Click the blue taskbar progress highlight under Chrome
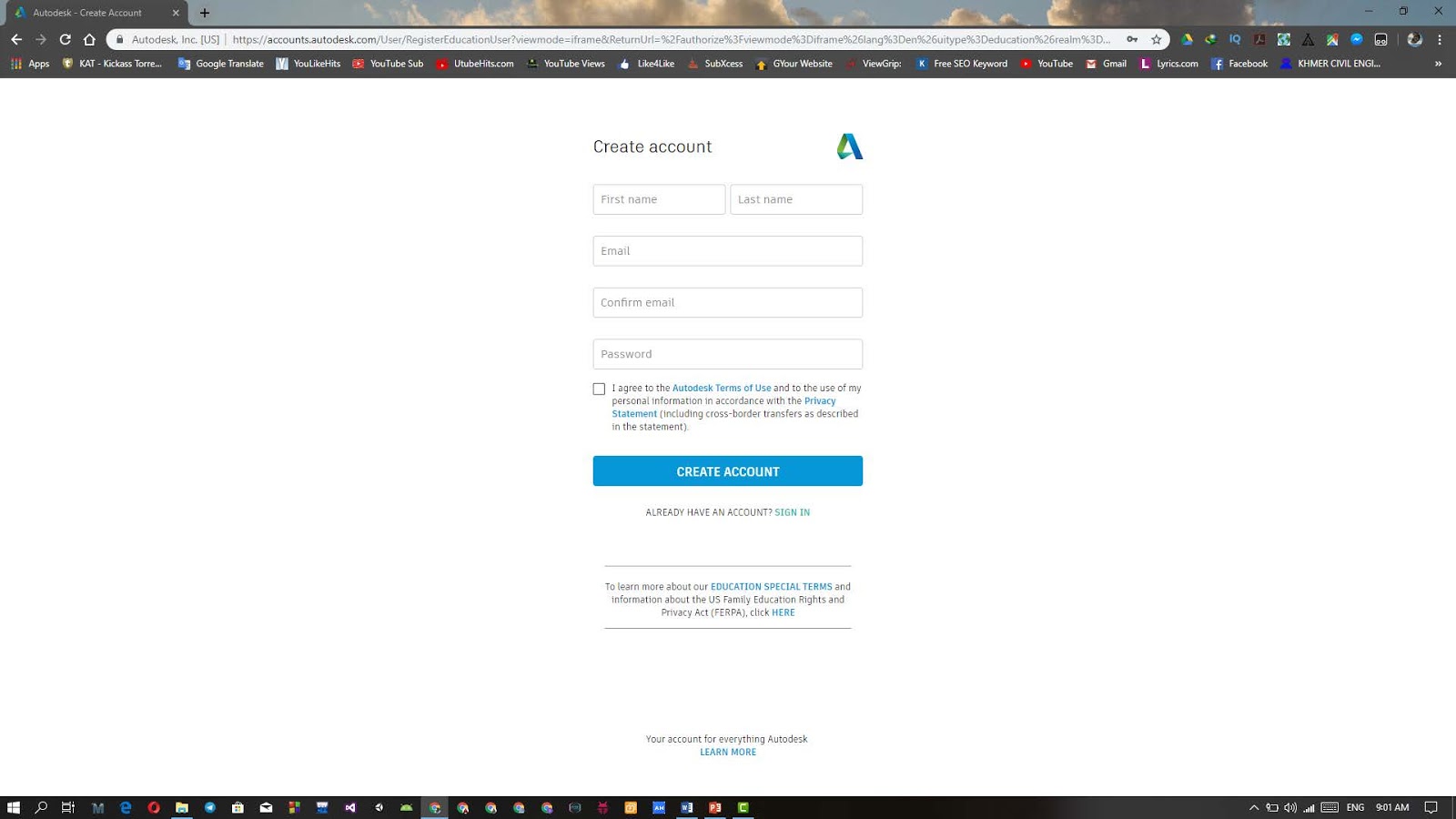Viewport: 1456px width, 819px height. click(434, 816)
